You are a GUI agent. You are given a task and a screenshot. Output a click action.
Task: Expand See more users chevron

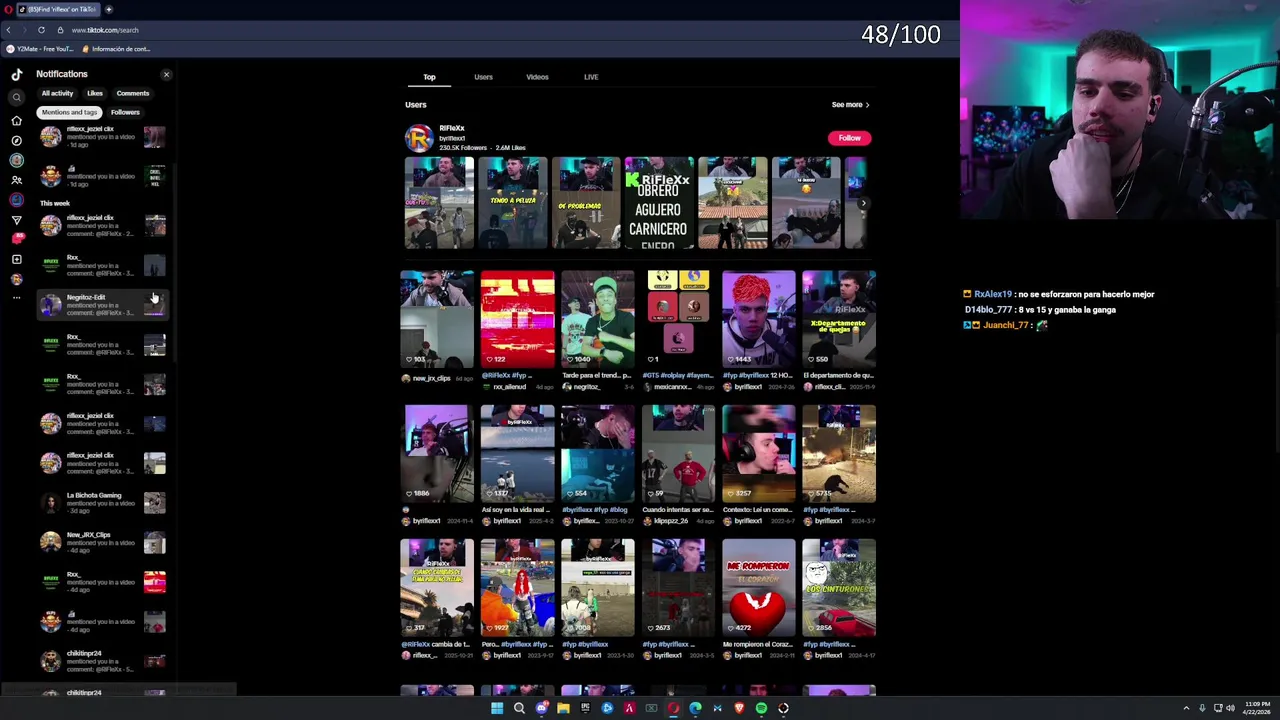click(x=867, y=105)
